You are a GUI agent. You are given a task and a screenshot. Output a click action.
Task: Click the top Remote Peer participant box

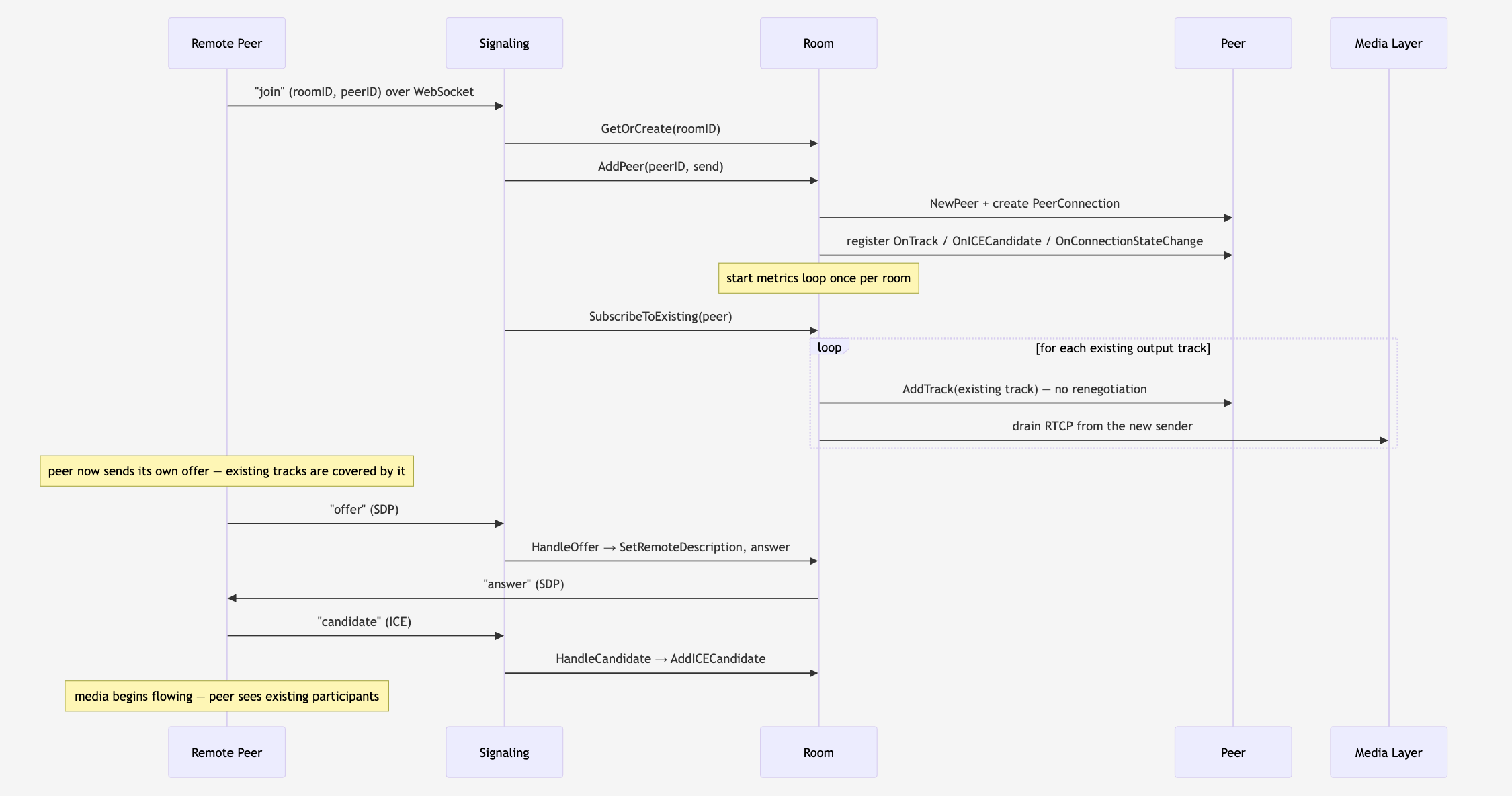point(226,43)
